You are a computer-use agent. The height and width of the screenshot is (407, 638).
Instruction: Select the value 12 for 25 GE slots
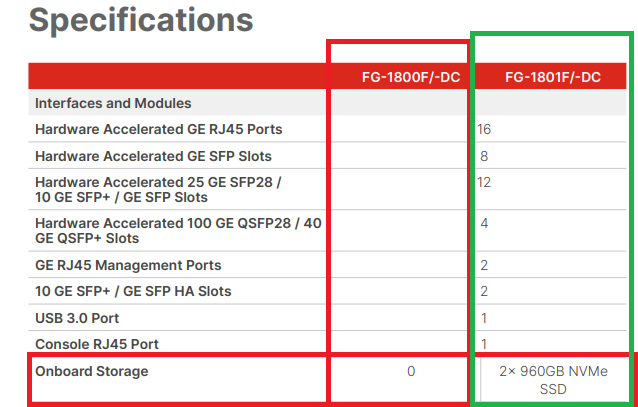tap(485, 182)
